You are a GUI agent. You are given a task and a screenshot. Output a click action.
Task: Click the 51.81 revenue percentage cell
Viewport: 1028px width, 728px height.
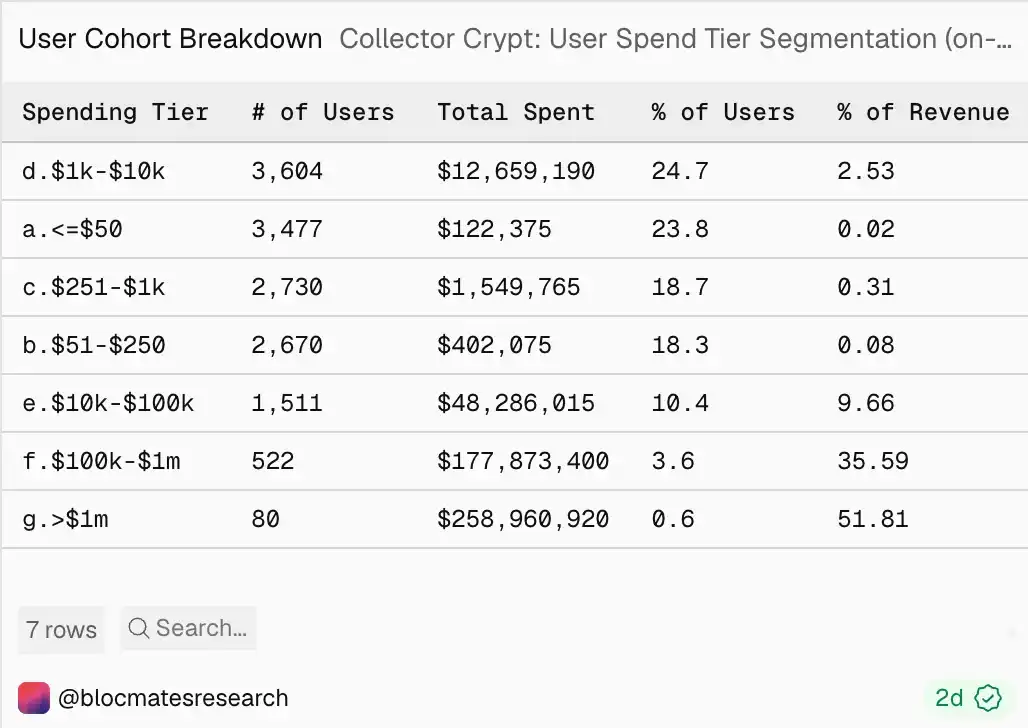click(873, 519)
